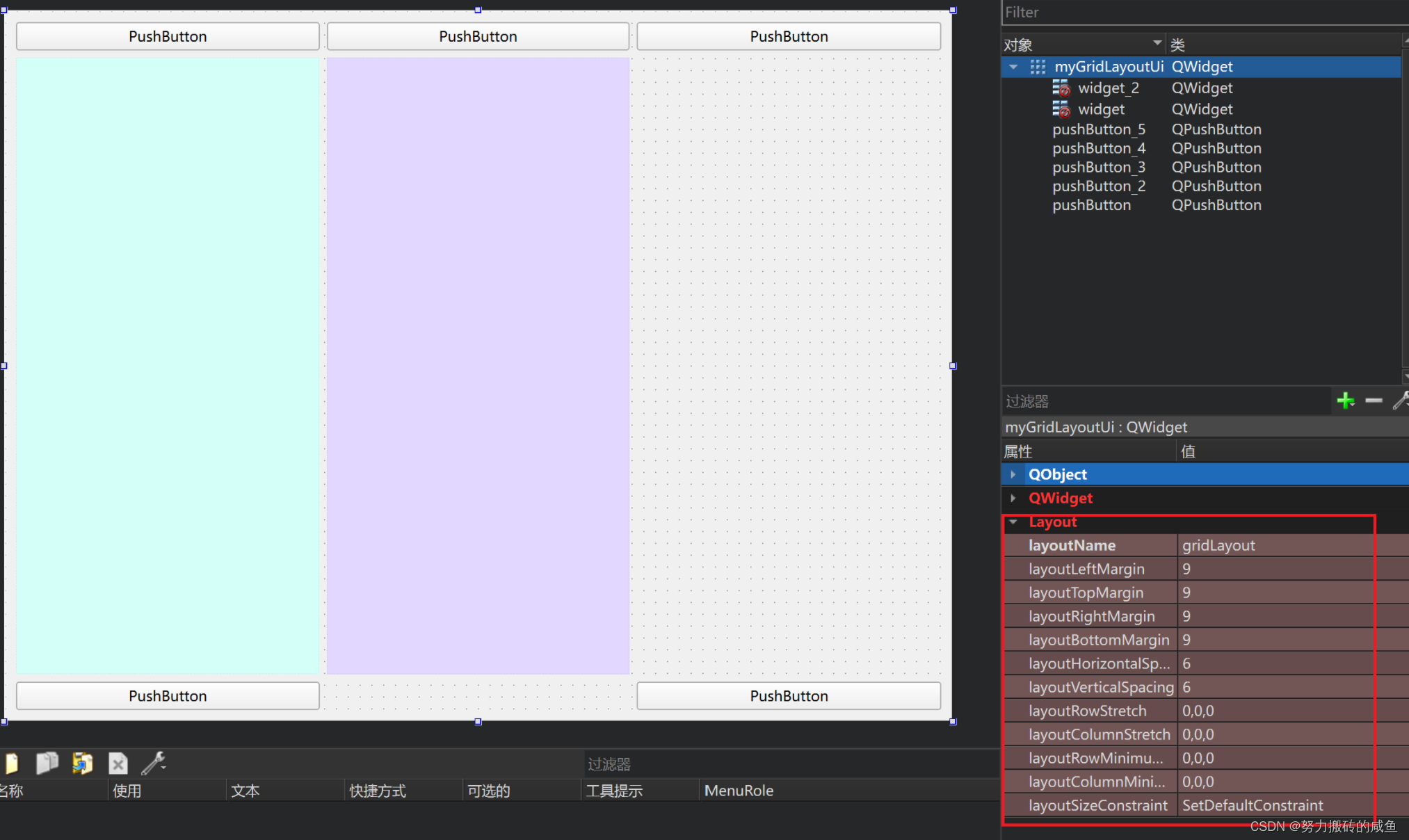Click the cyan colored widget area
The width and height of the screenshot is (1409, 840).
coord(168,365)
